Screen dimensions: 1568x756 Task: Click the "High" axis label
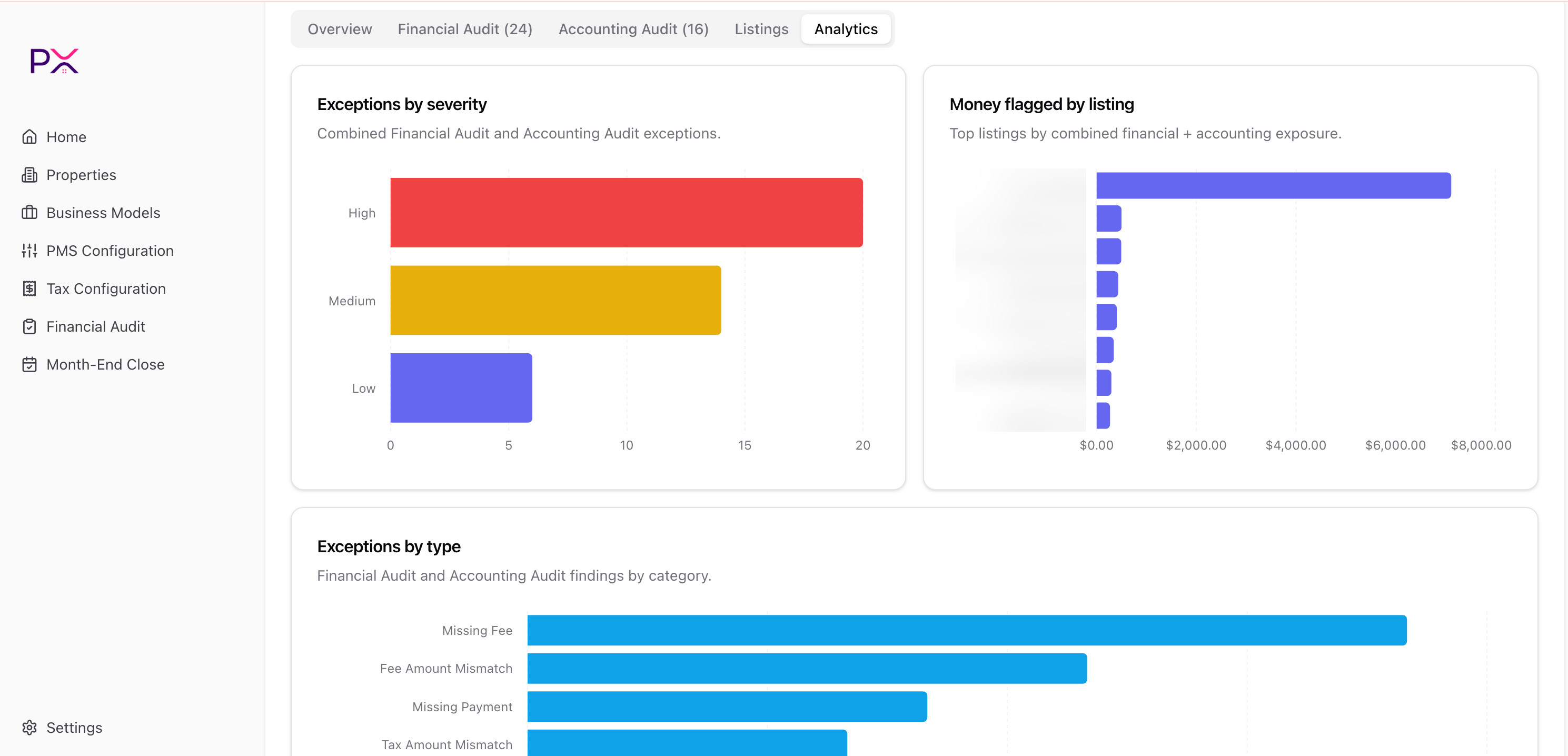point(362,213)
